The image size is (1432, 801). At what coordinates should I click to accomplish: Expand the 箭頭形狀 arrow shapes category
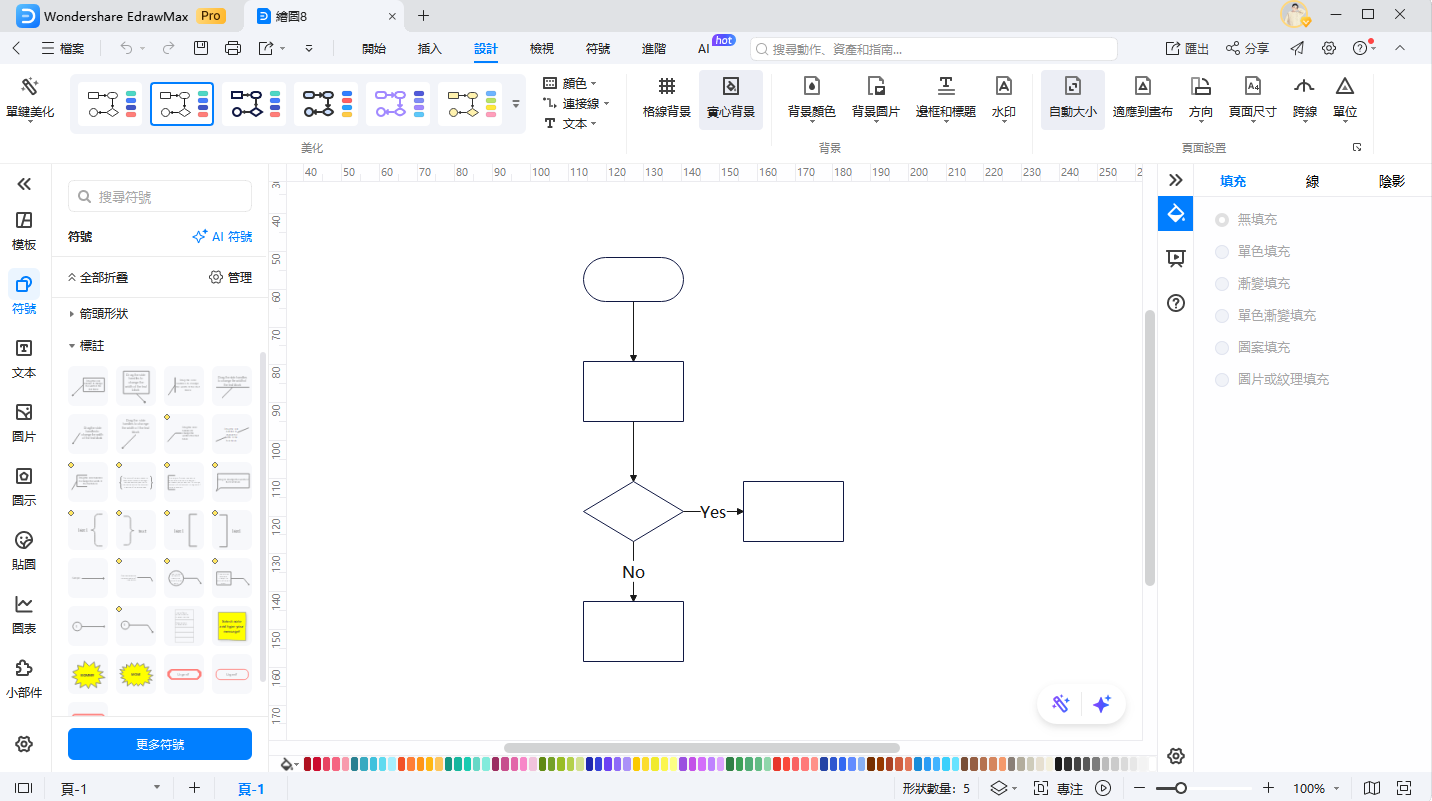coord(103,314)
